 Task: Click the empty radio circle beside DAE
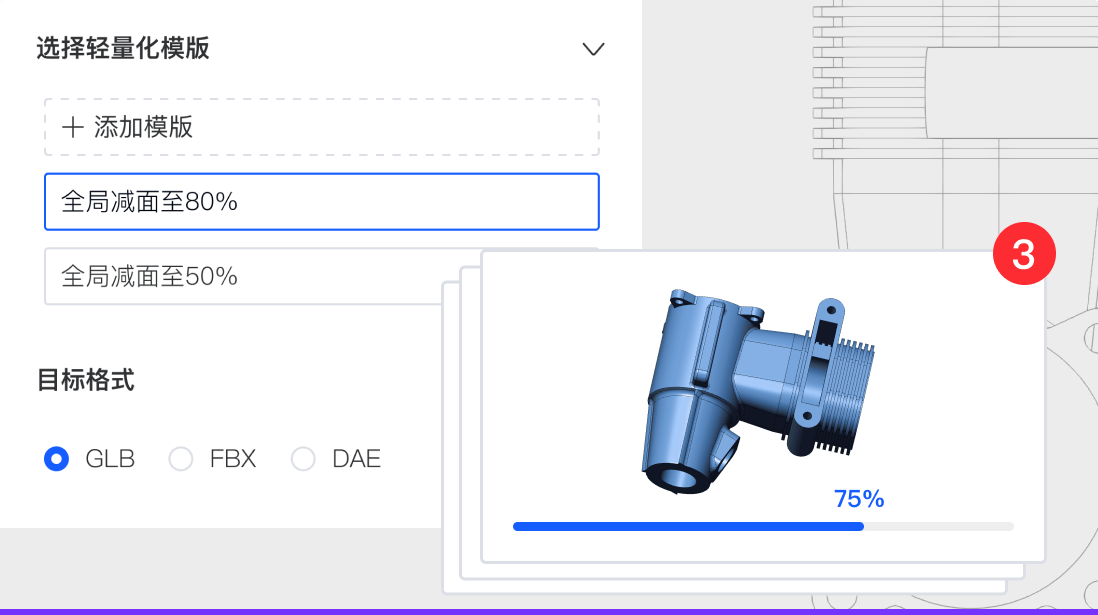(x=303, y=459)
